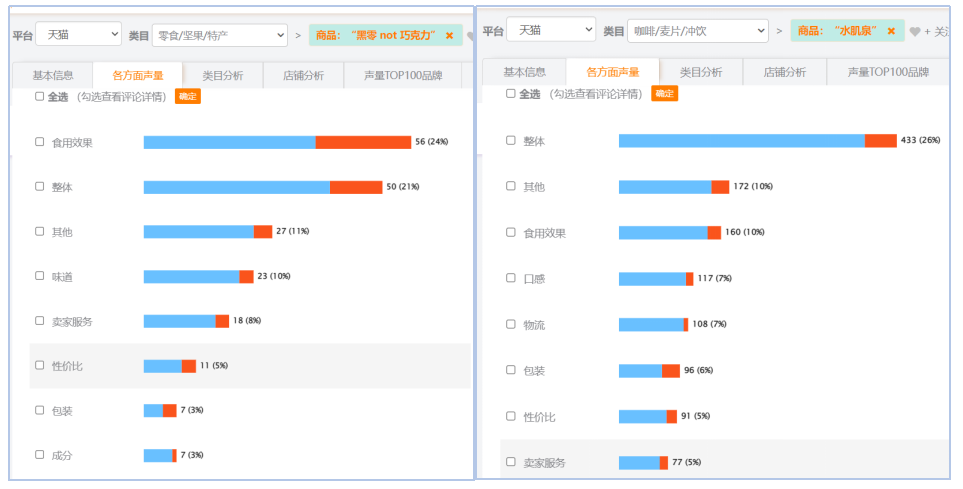Tick left panel 其他 checkbox

40,231
